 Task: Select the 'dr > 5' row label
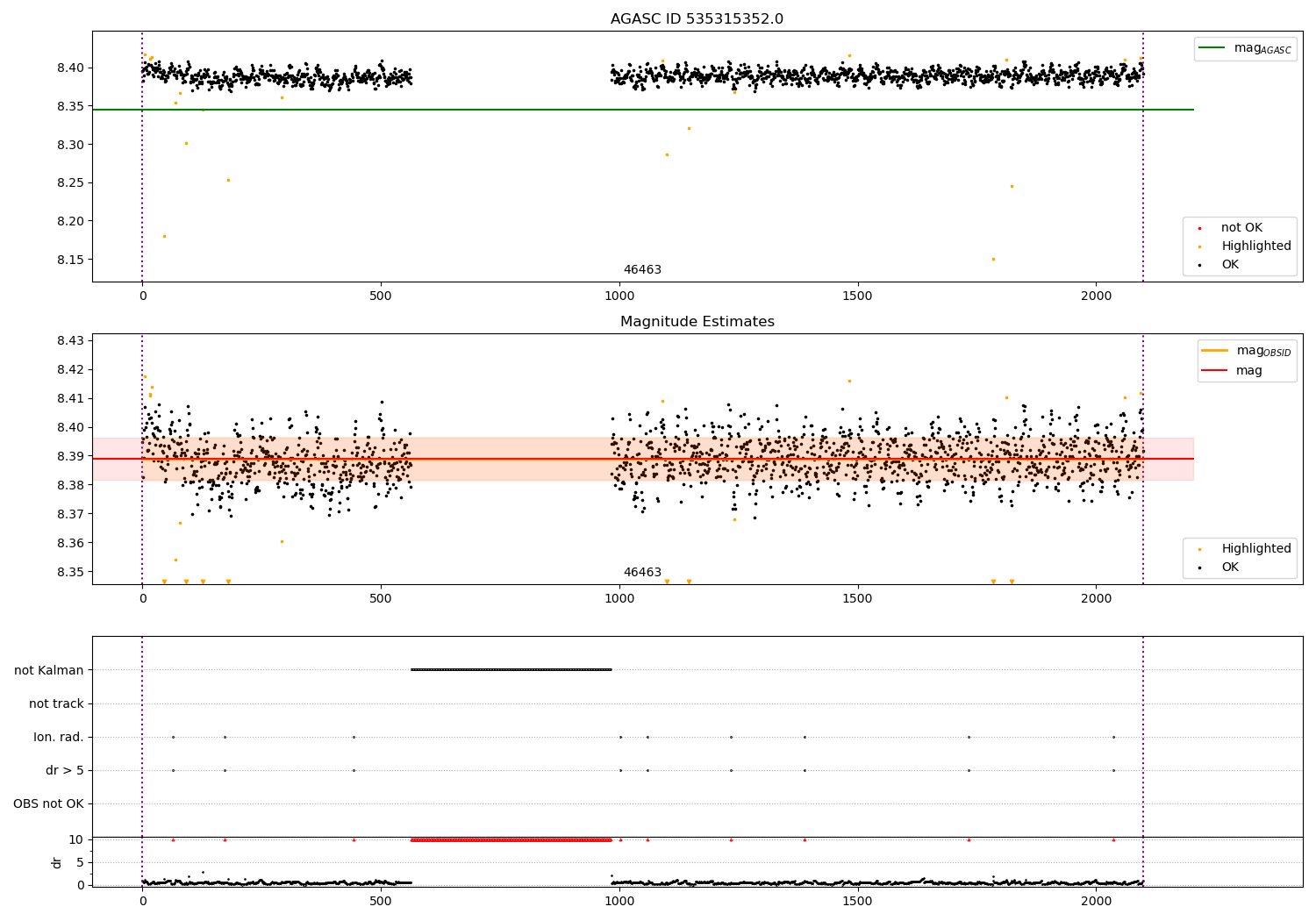[x=65, y=770]
